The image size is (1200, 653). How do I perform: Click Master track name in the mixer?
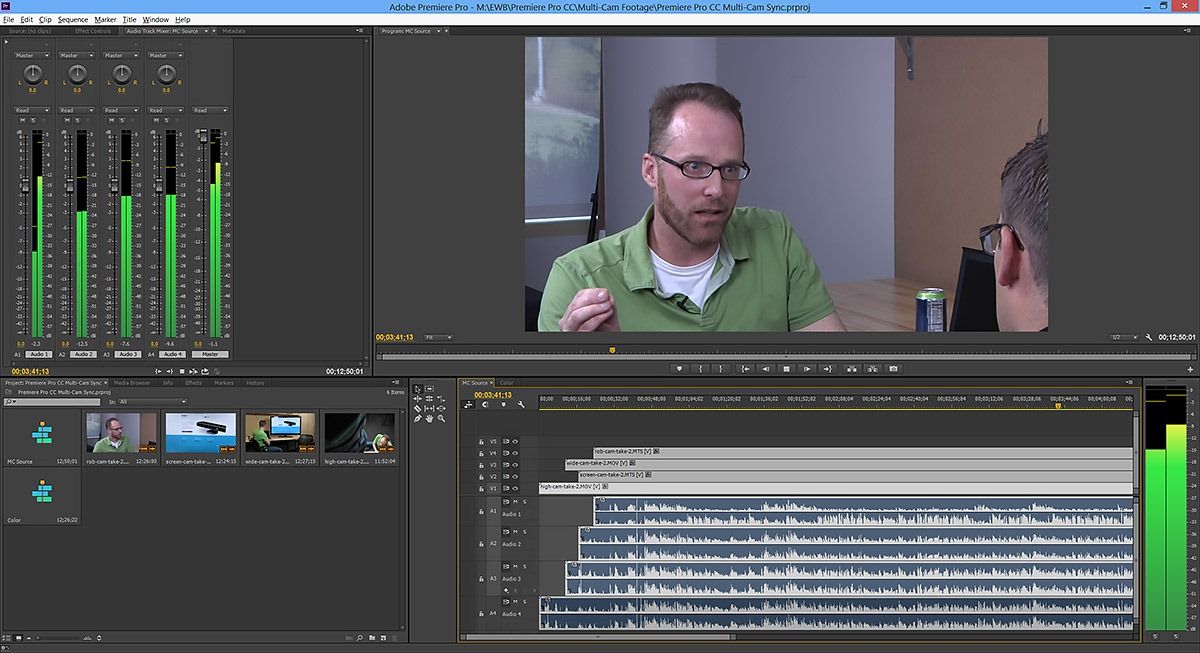(x=210, y=354)
